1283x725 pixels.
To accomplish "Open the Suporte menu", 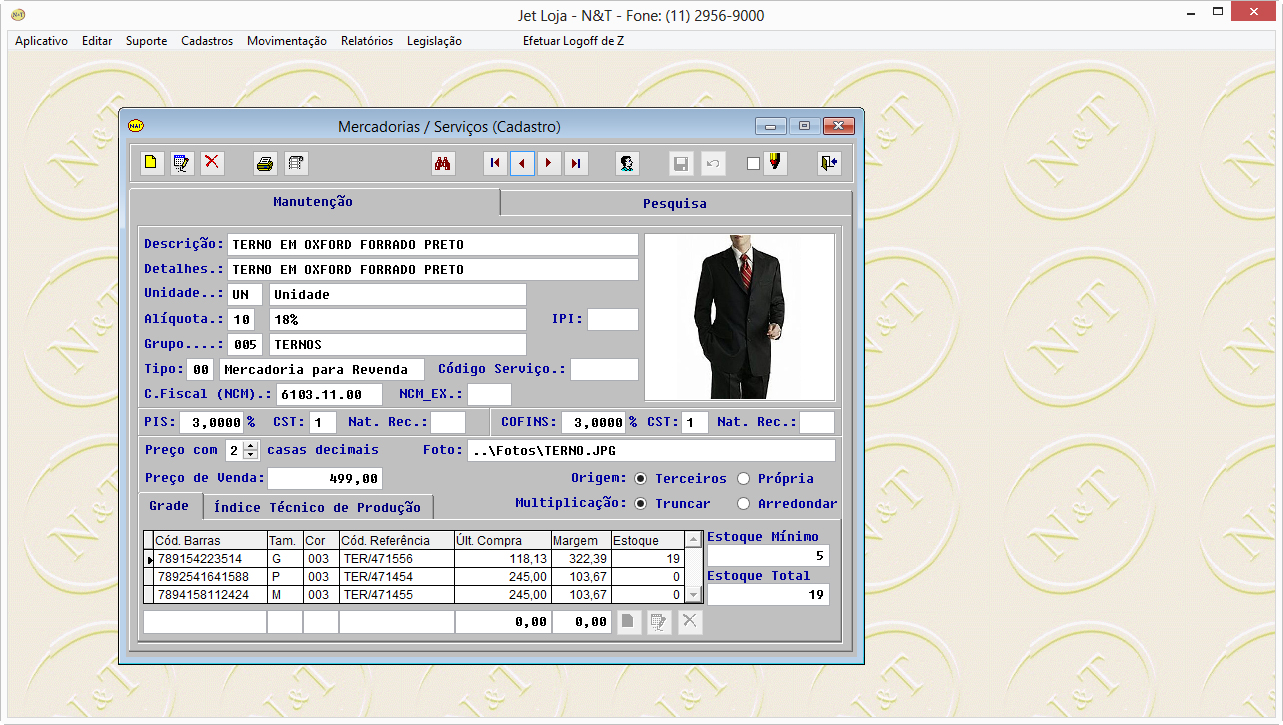I will pyautogui.click(x=147, y=41).
